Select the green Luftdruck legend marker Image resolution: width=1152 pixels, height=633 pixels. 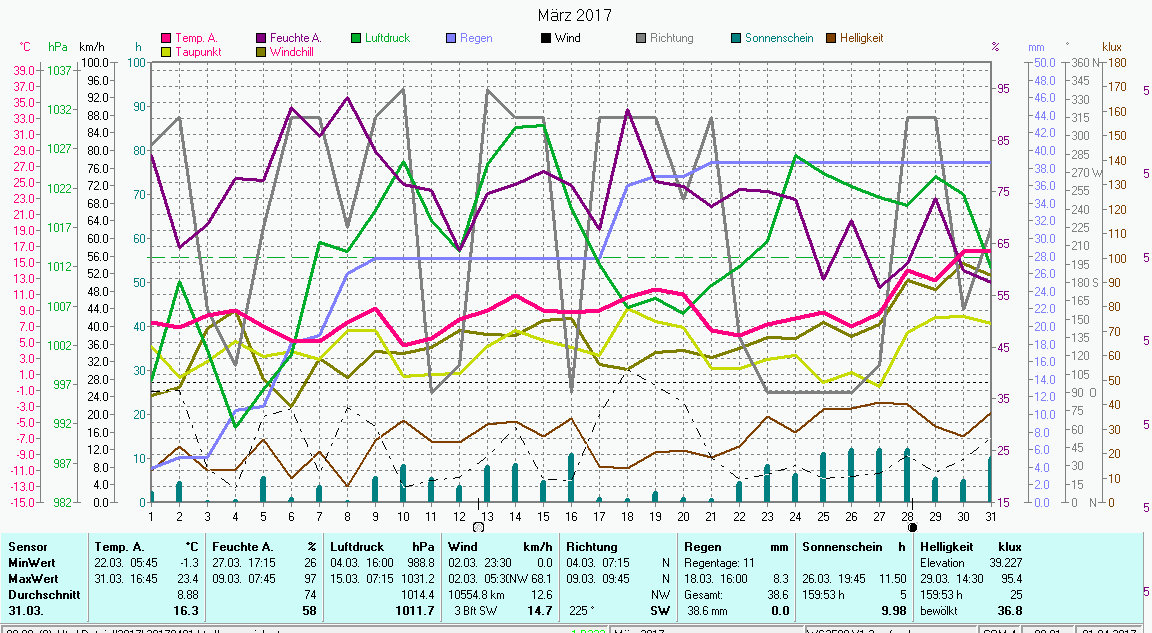tap(356, 38)
